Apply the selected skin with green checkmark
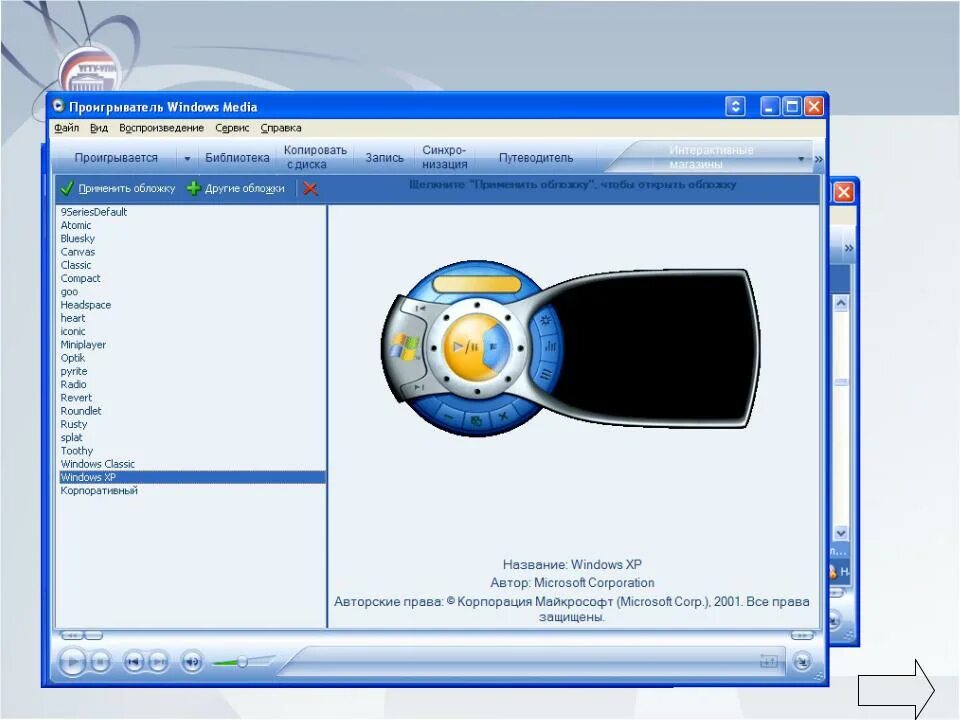960x720 pixels. click(x=118, y=189)
